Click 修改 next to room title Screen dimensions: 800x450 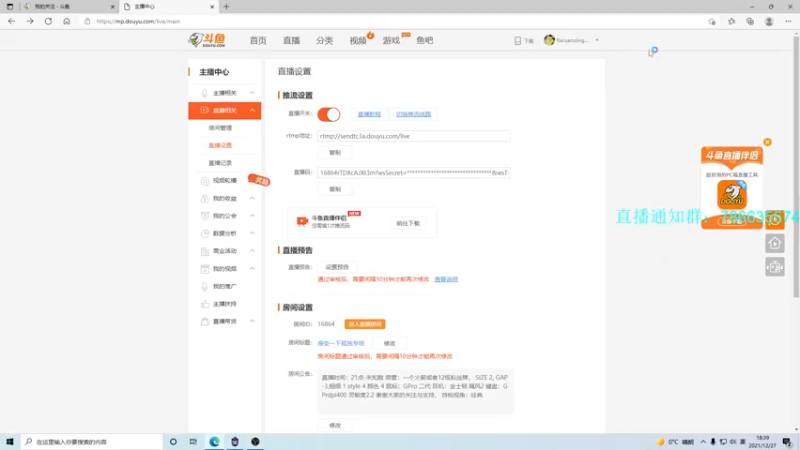[x=389, y=343]
